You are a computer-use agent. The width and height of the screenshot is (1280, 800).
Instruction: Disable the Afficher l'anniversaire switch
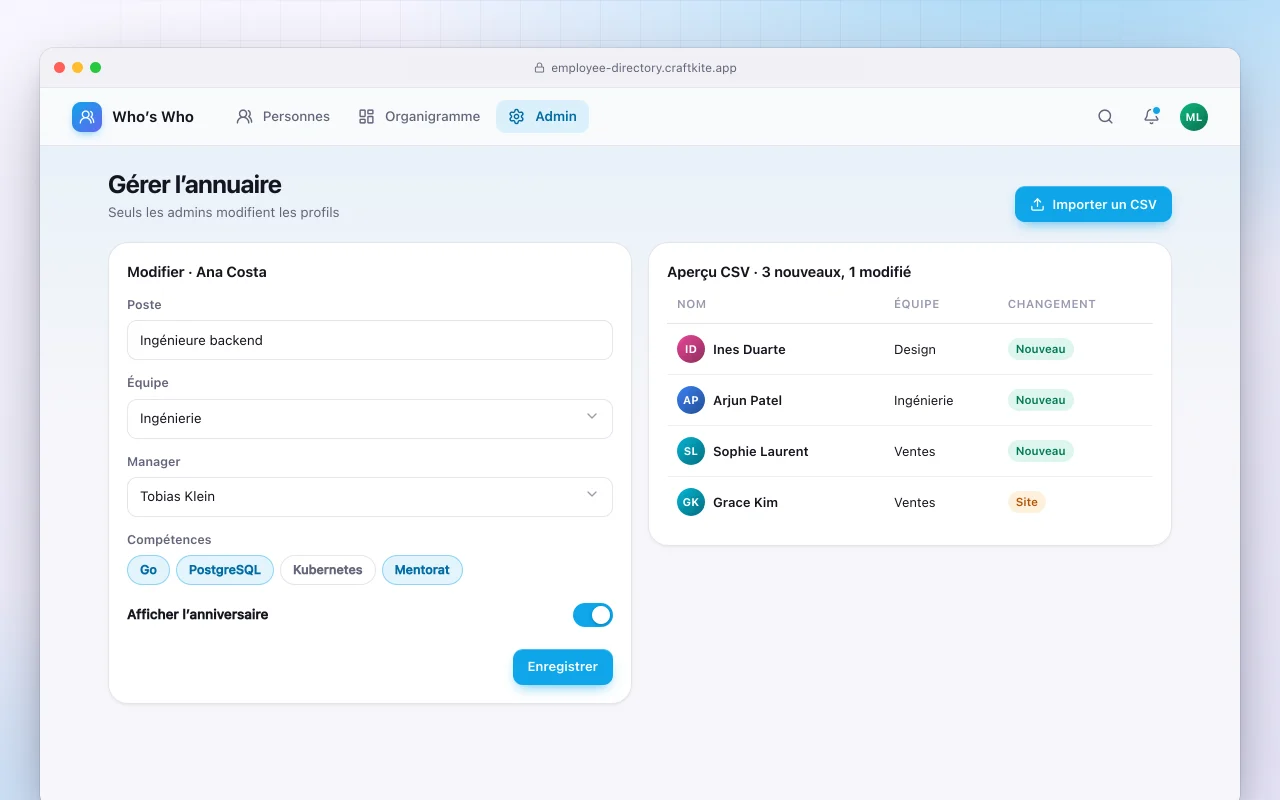click(x=593, y=615)
